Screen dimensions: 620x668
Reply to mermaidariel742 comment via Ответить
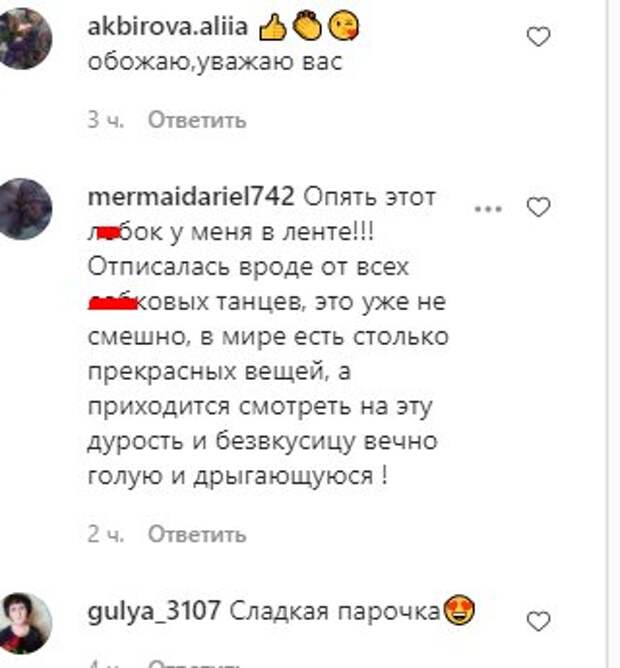coord(197,533)
